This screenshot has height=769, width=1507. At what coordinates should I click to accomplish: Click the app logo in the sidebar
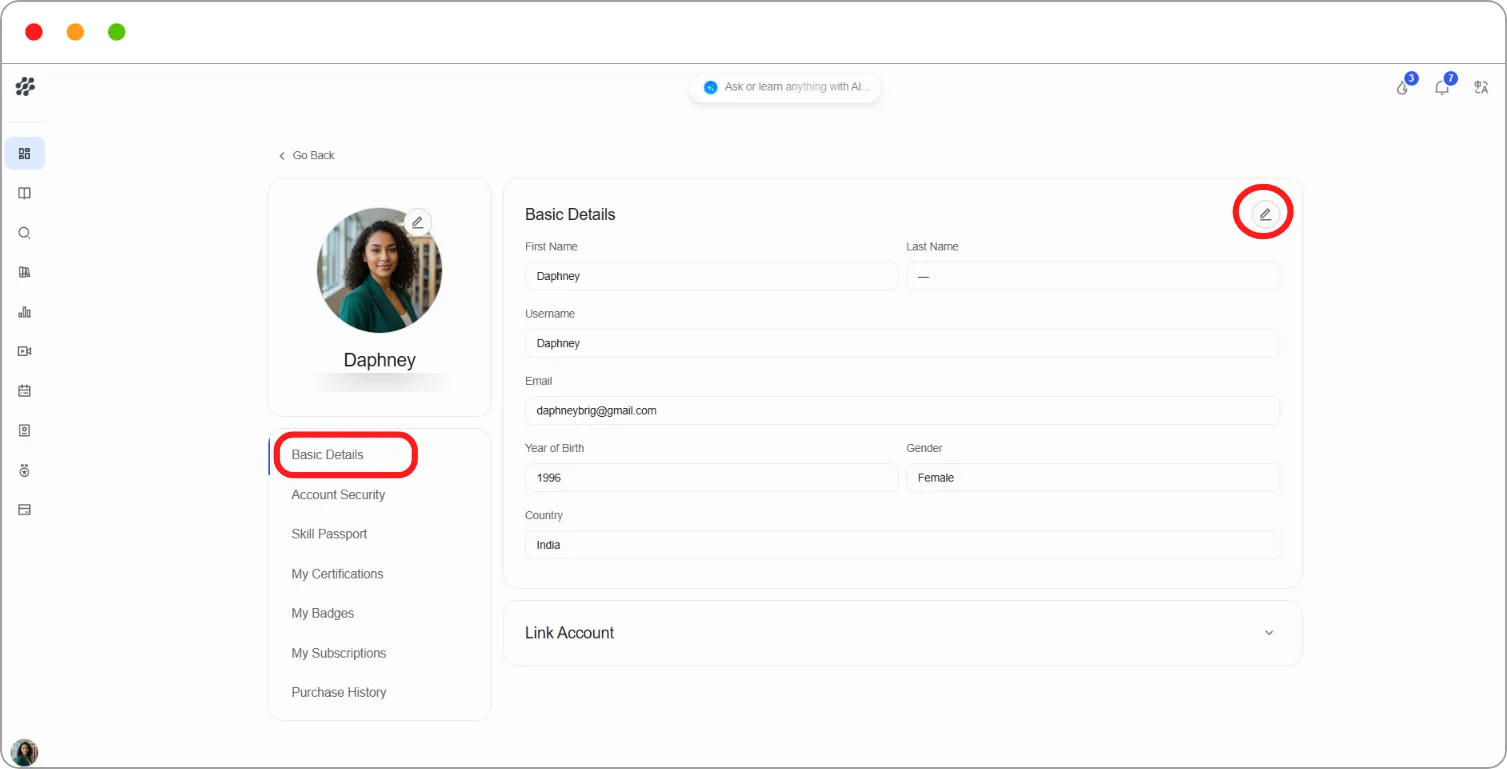pos(25,87)
